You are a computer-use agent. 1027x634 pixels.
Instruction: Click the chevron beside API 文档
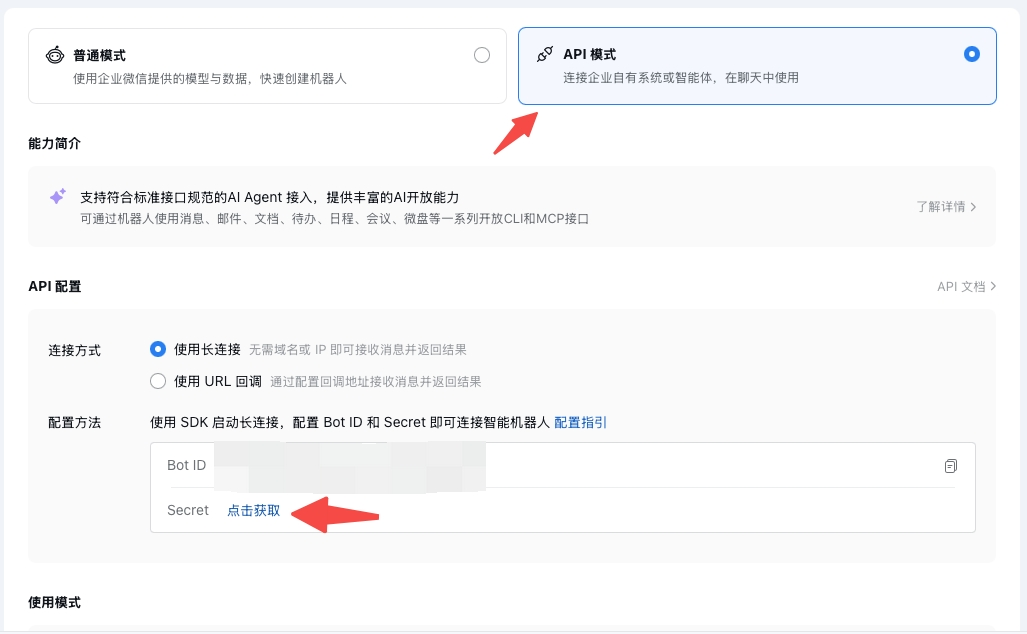pyautogui.click(x=993, y=286)
